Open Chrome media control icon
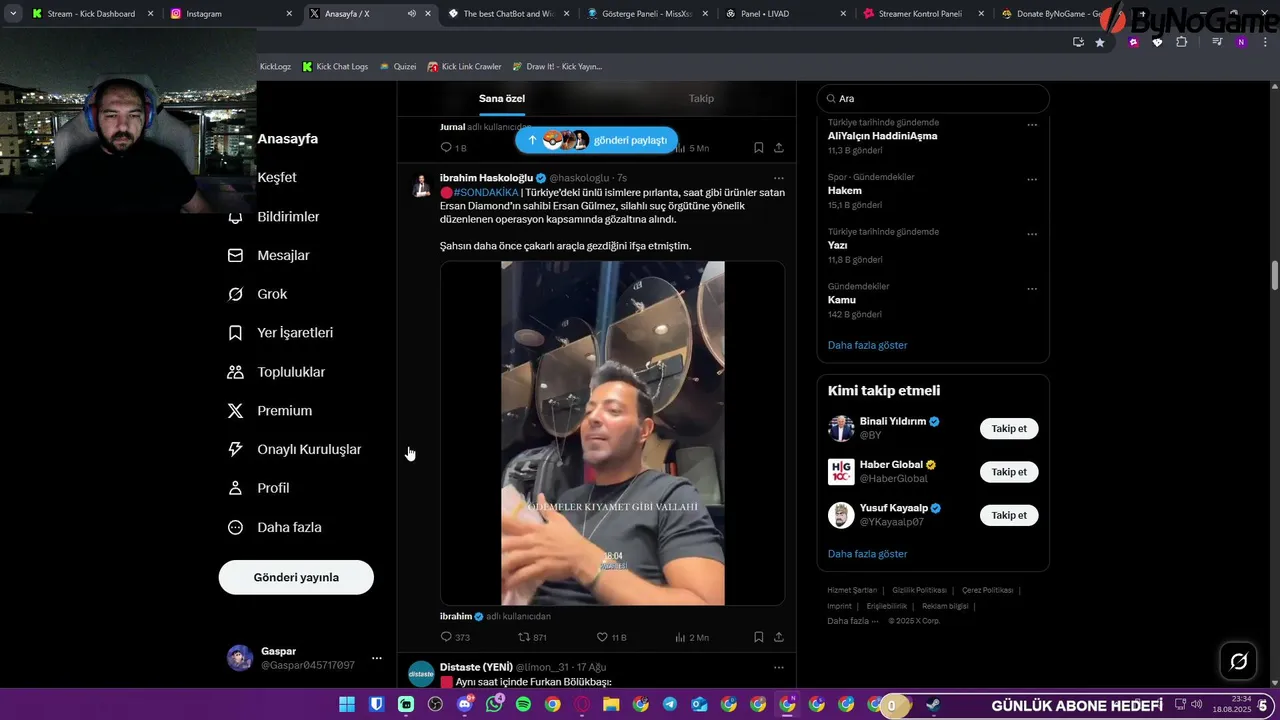1280x720 pixels. [x=1217, y=42]
